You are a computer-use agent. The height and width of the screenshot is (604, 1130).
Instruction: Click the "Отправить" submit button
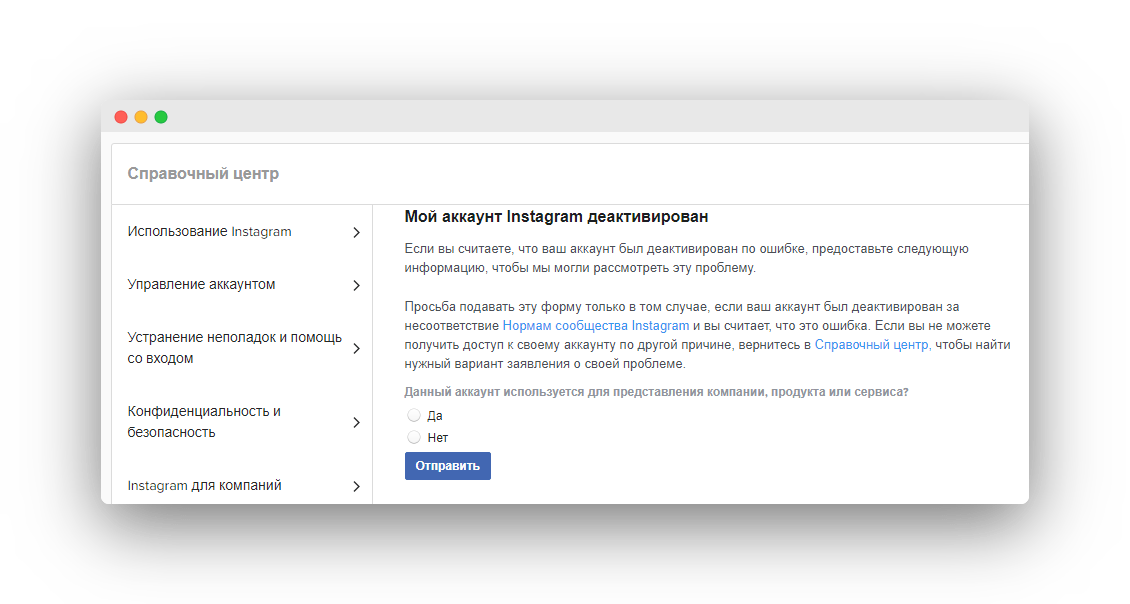pyautogui.click(x=448, y=466)
